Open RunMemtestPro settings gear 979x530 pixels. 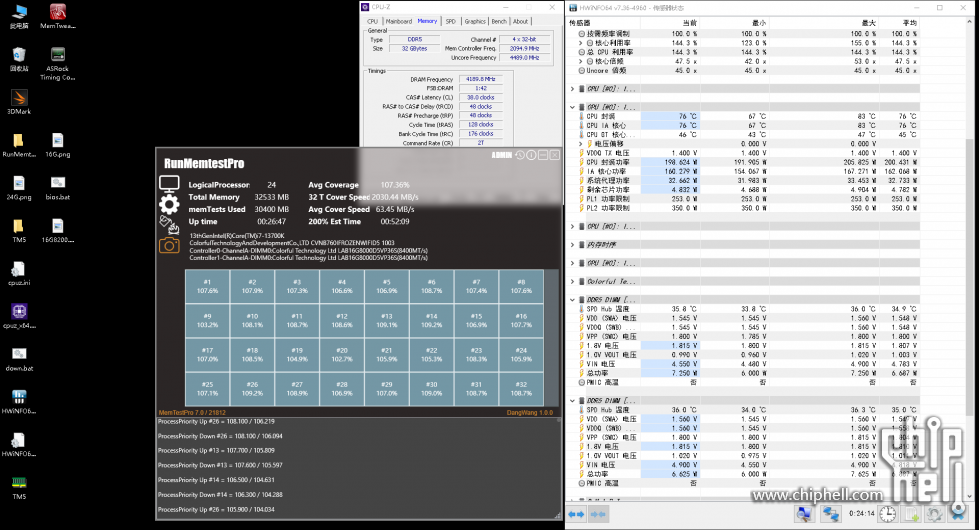tap(169, 204)
